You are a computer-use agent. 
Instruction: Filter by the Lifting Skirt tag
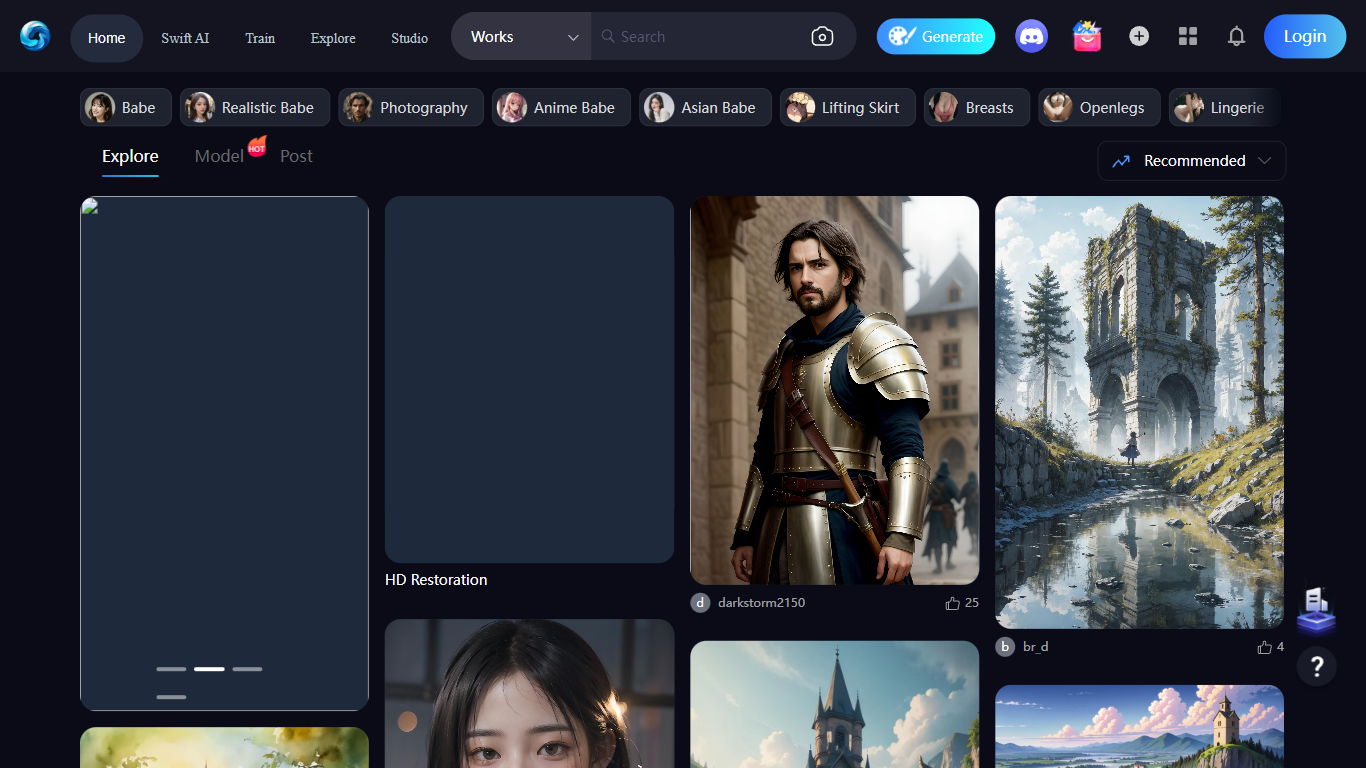tap(848, 107)
